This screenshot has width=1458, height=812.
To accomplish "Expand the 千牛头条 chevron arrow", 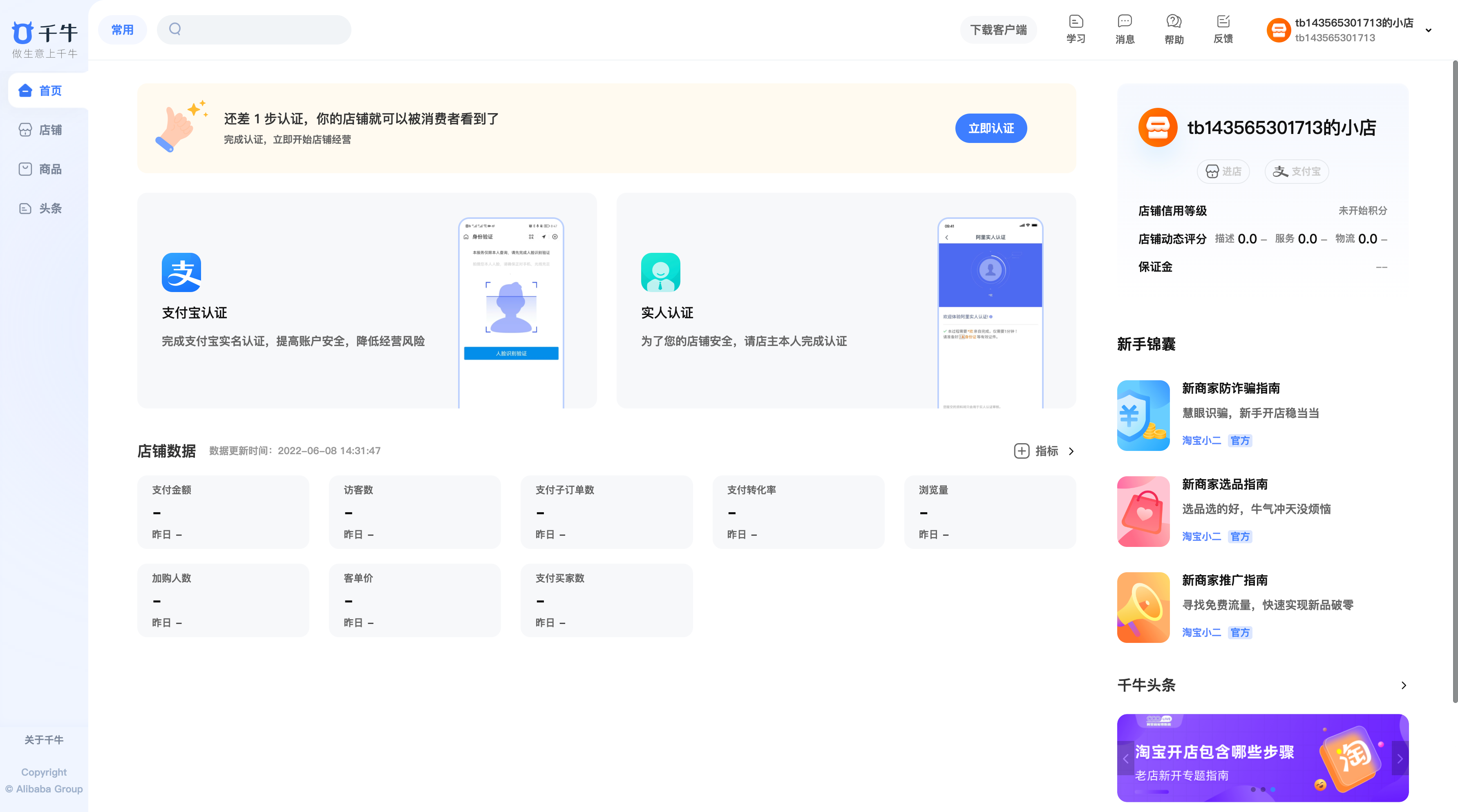I will tap(1403, 685).
